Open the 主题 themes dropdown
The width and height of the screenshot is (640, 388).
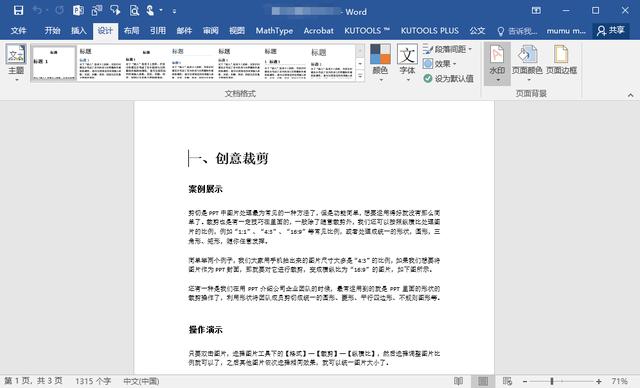tap(16, 63)
